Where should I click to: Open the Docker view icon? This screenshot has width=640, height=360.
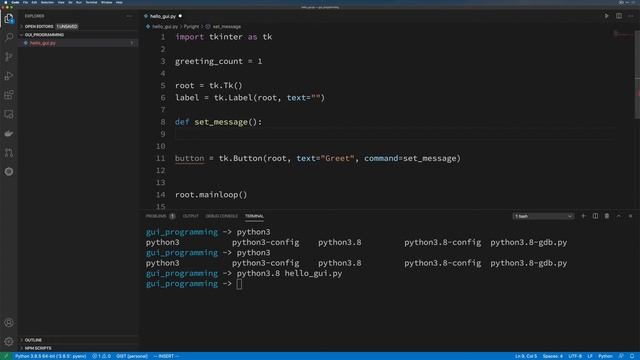9,133
